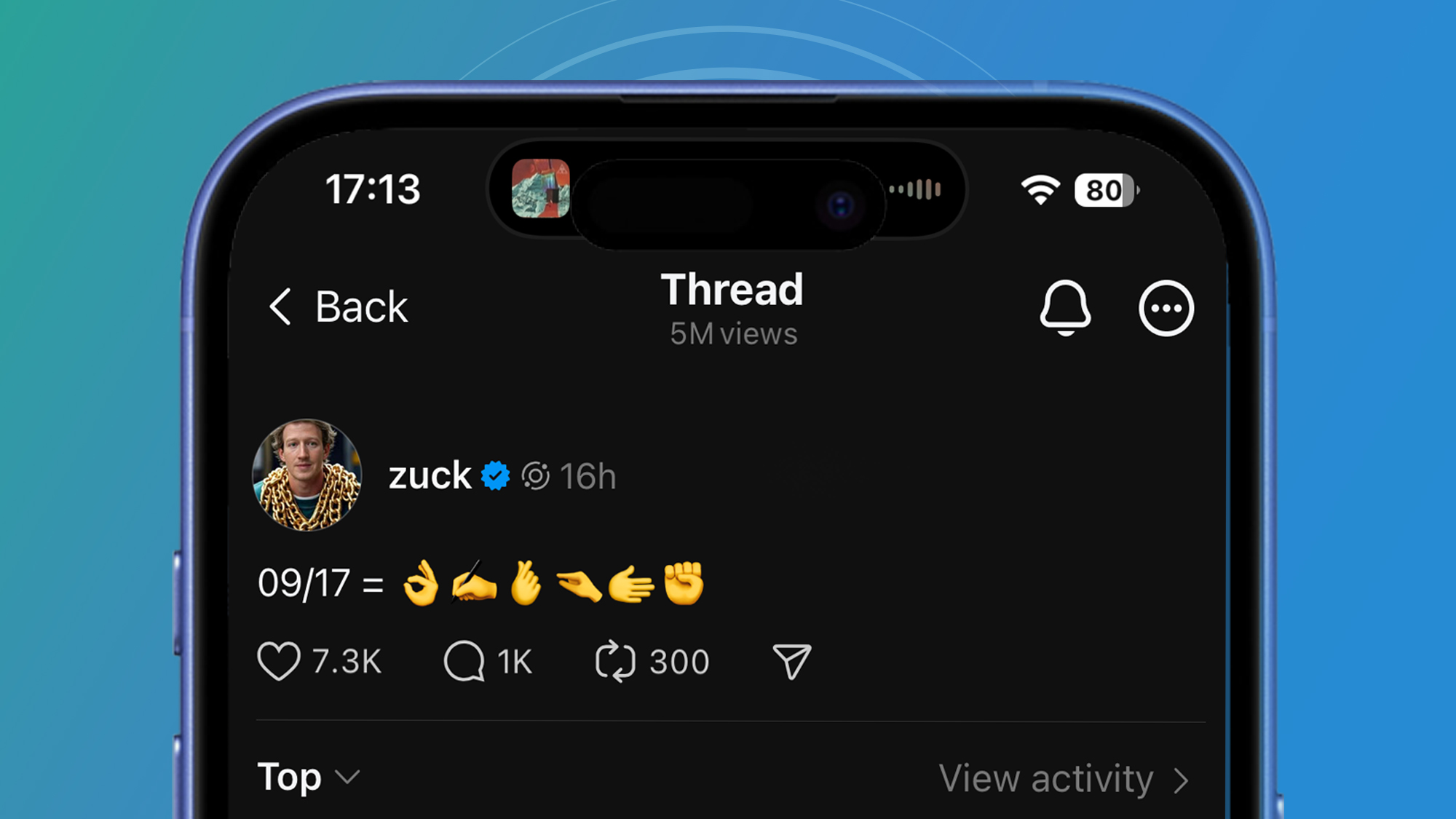
Task: Tap the Threads loop icon beside 16h
Action: [x=536, y=476]
